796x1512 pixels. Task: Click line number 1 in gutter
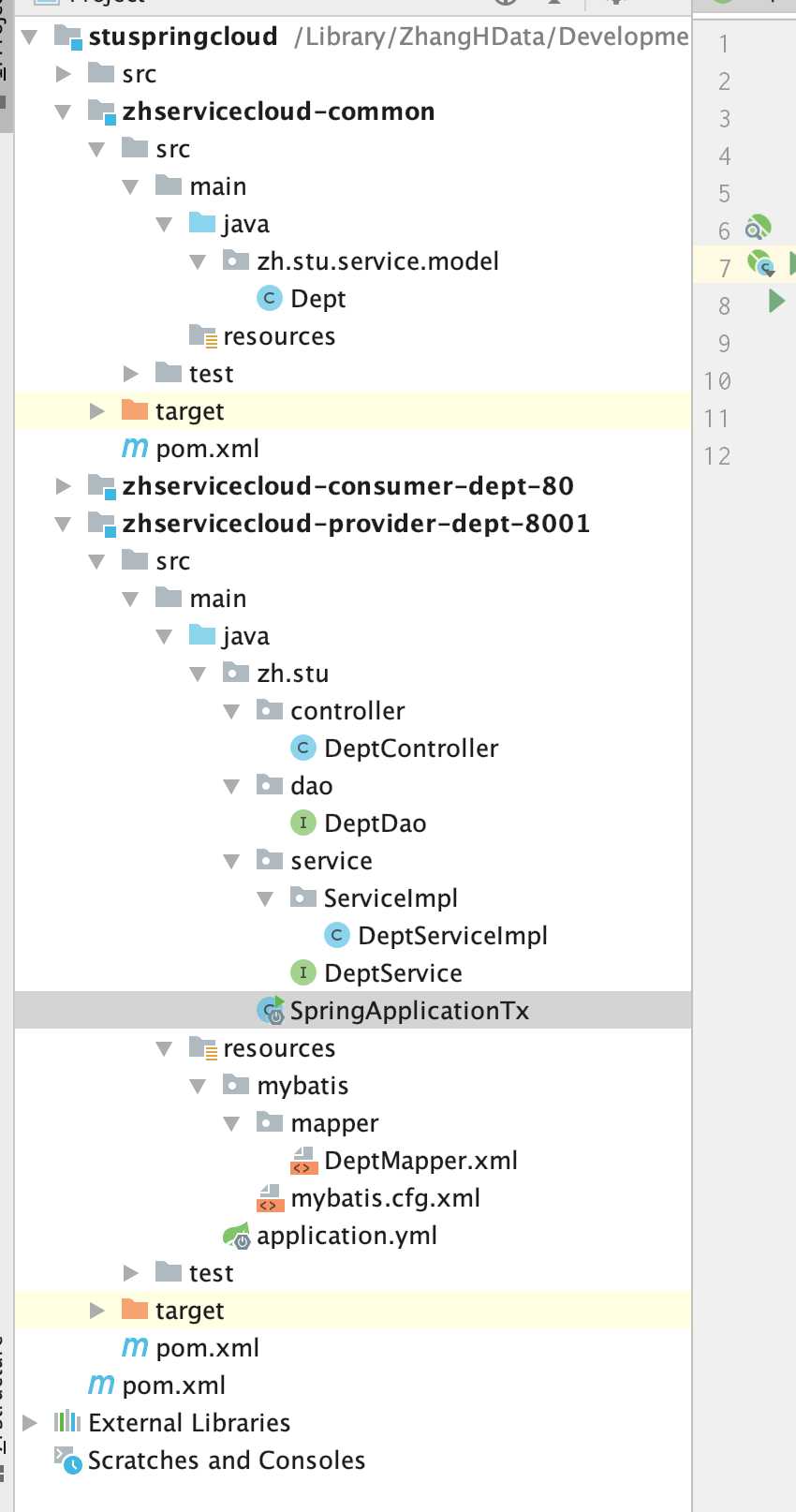coord(724,44)
